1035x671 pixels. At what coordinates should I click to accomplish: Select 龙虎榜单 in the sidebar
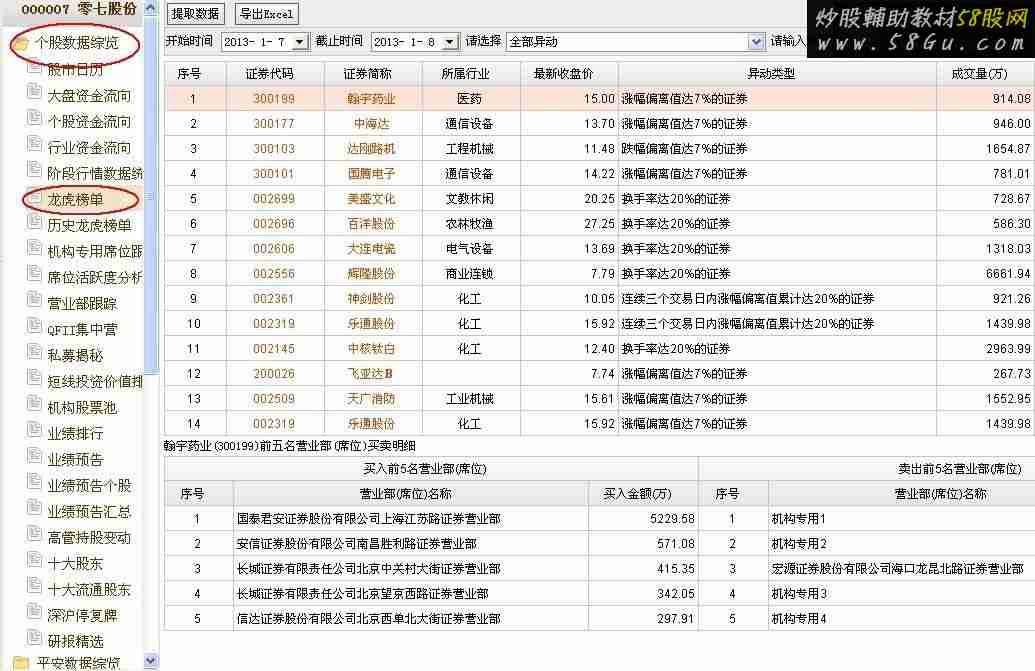click(75, 199)
